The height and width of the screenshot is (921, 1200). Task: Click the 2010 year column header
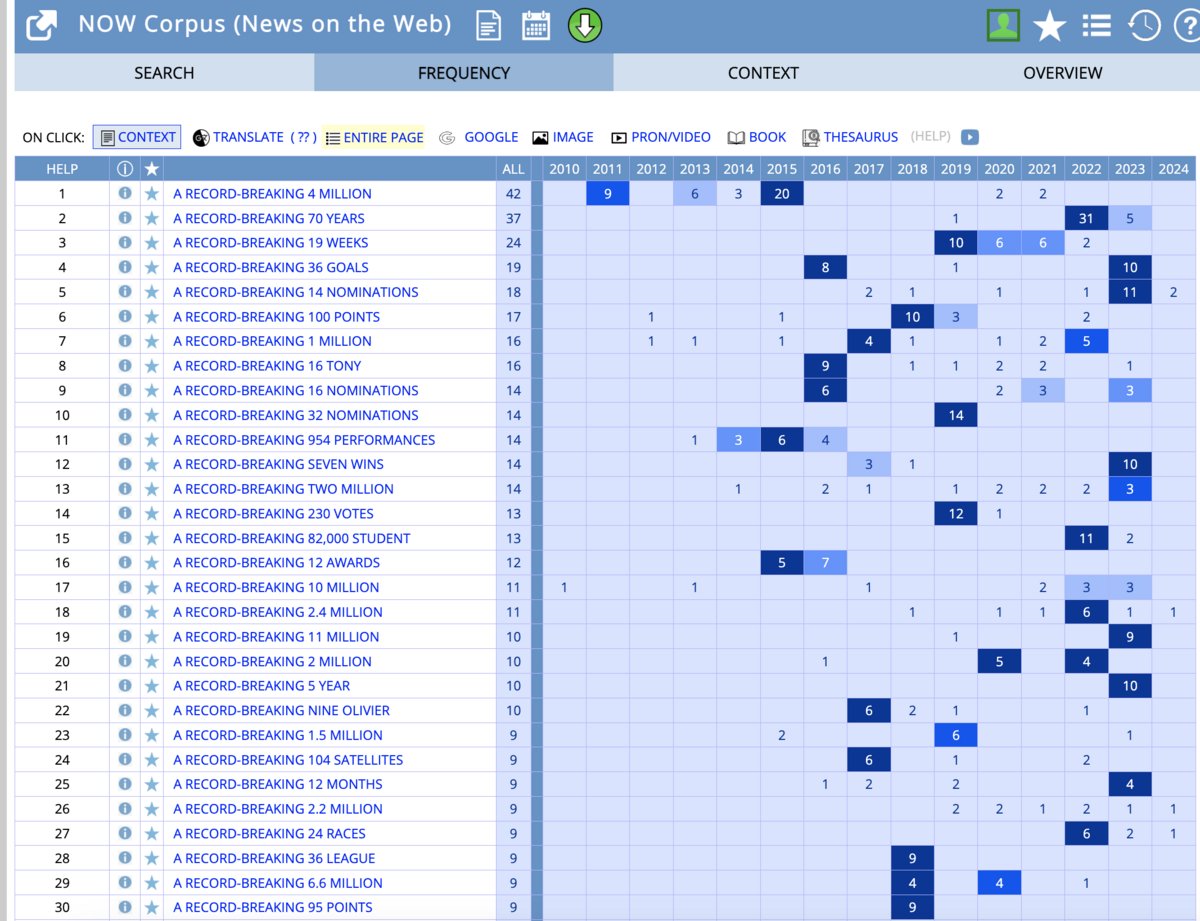pyautogui.click(x=564, y=169)
